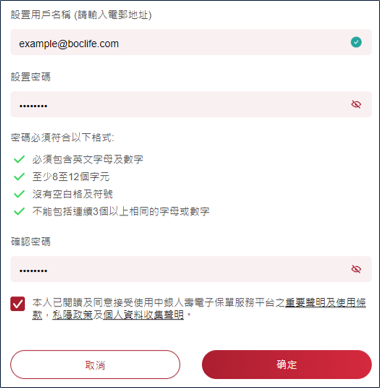The height and width of the screenshot is (388, 380).
Task: Click green checkmark beside 至少8至12個字元
Action: coord(19,176)
